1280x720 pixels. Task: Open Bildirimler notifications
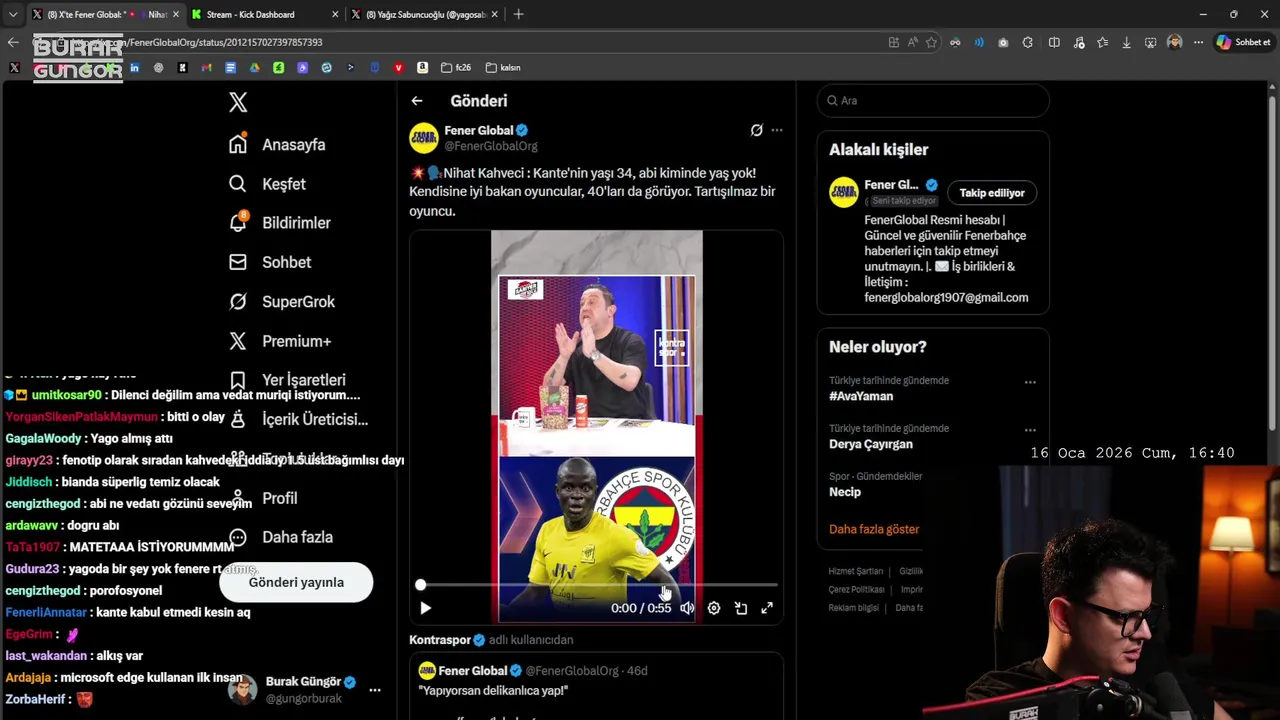(x=279, y=223)
